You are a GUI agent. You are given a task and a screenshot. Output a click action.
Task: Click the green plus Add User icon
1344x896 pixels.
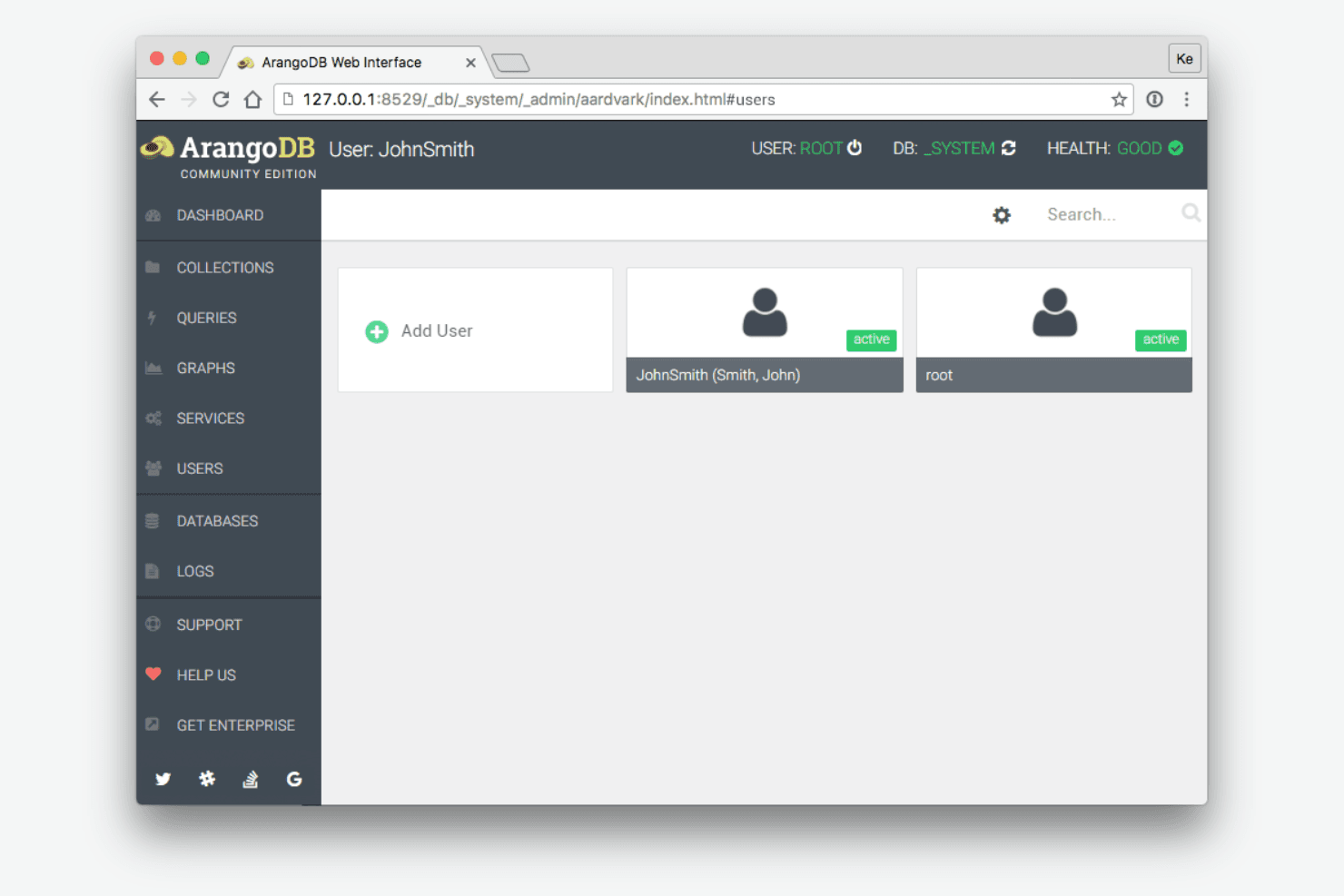point(377,331)
